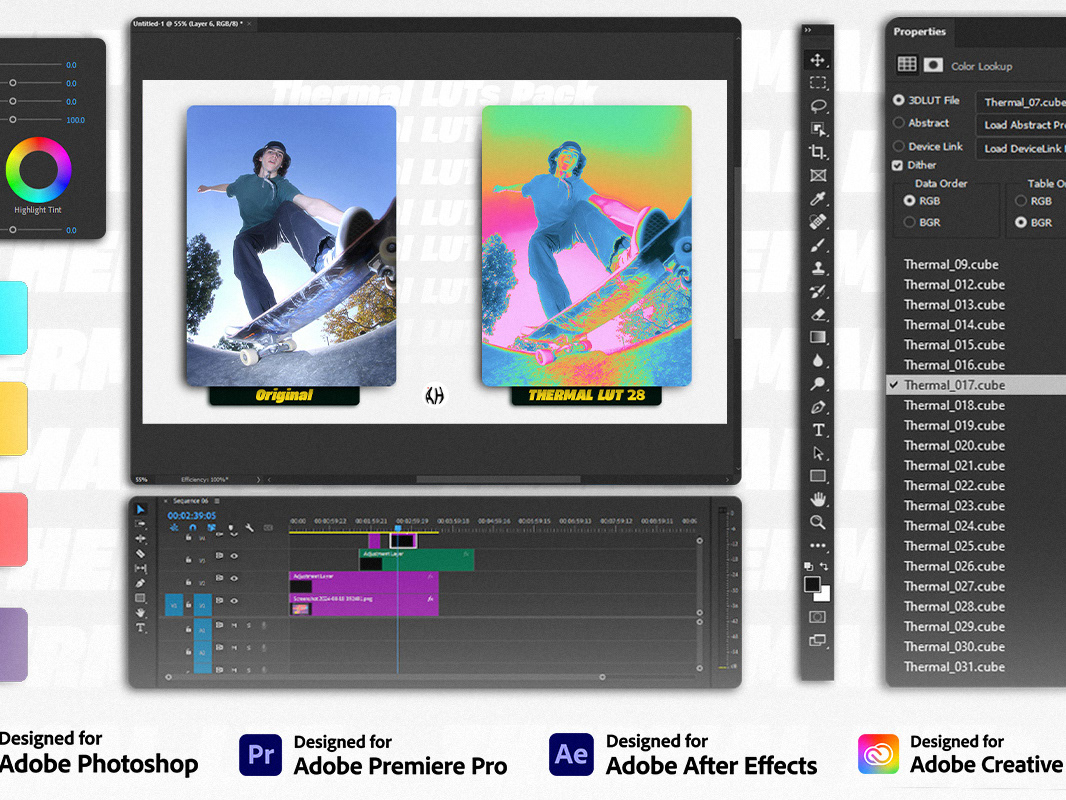Uncheck the Dither checkbox

pyautogui.click(x=897, y=165)
